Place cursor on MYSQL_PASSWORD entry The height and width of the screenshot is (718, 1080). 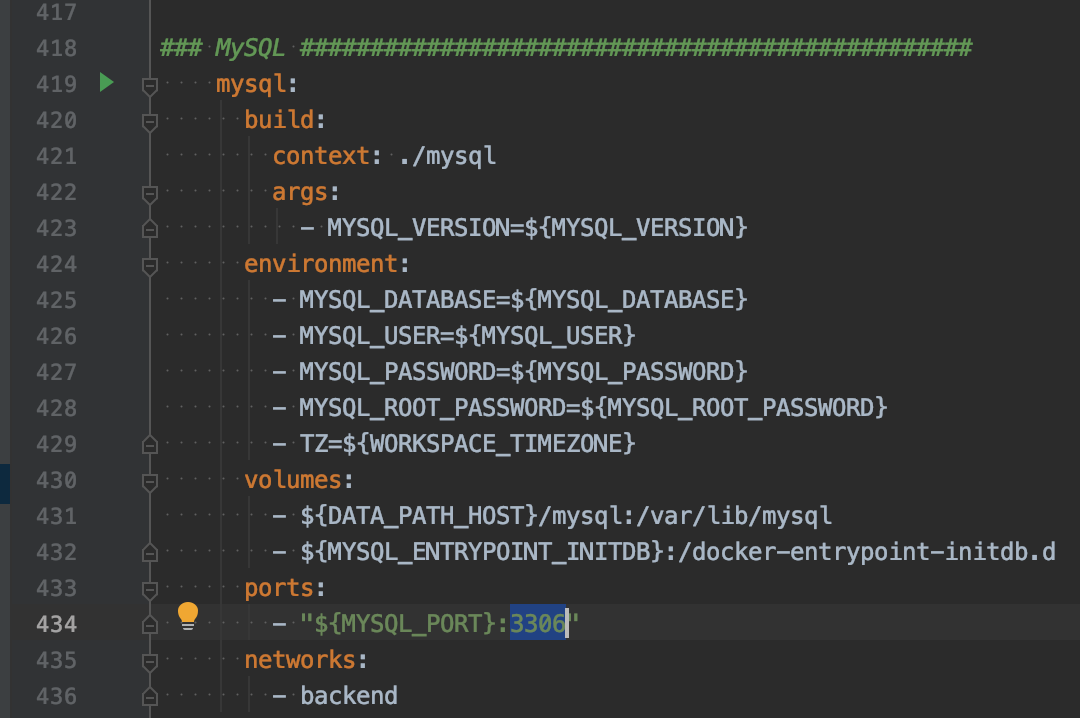click(510, 371)
